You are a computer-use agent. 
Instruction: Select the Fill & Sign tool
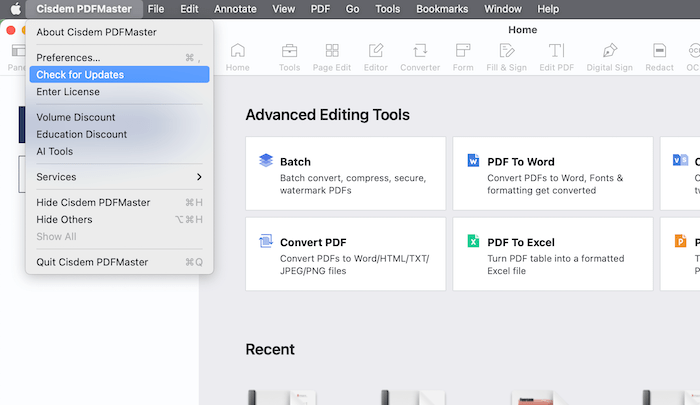point(507,57)
